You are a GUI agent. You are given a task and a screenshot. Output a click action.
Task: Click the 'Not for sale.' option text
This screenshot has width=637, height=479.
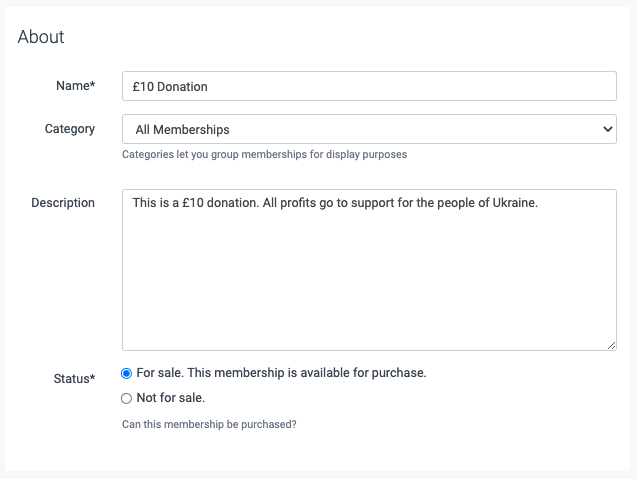click(171, 398)
